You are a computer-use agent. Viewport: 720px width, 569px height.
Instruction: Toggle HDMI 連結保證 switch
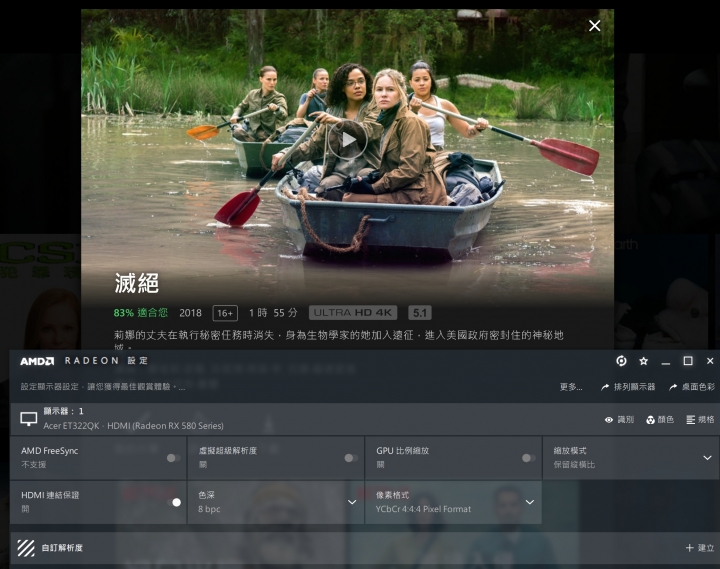pos(174,502)
